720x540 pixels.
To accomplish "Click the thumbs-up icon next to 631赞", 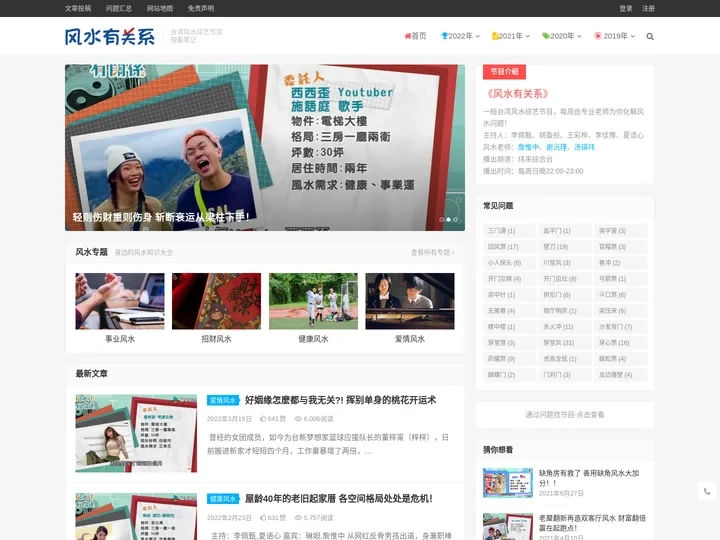I will pyautogui.click(x=263, y=518).
